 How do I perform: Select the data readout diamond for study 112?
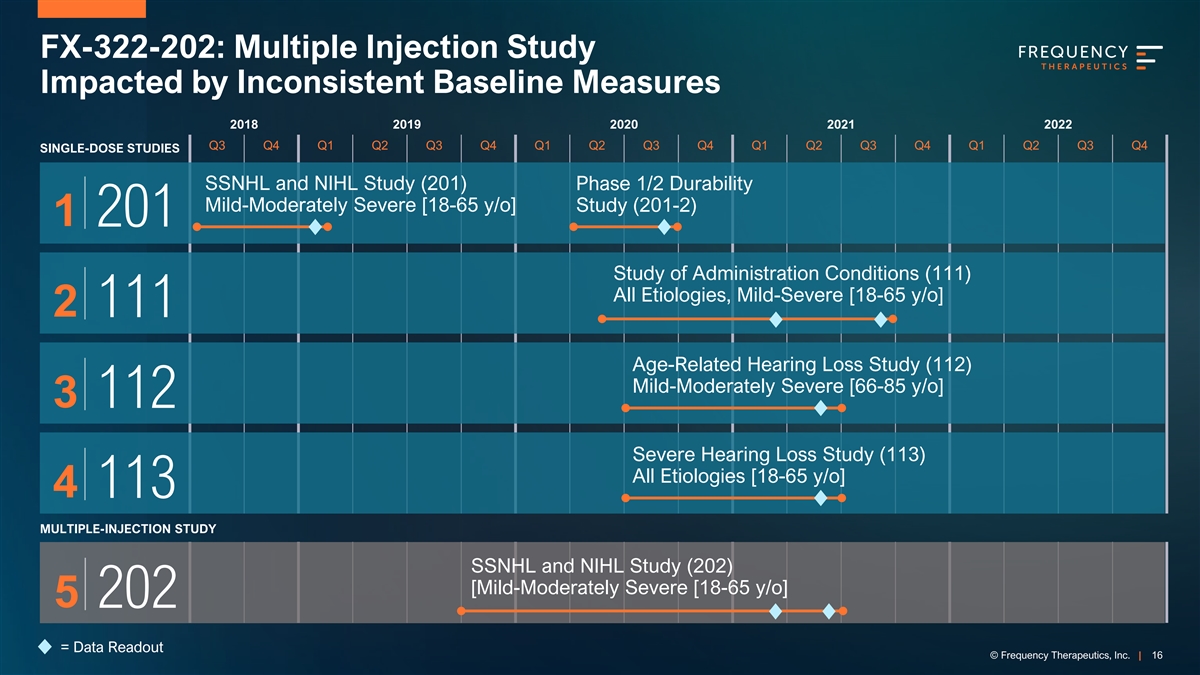[821, 408]
